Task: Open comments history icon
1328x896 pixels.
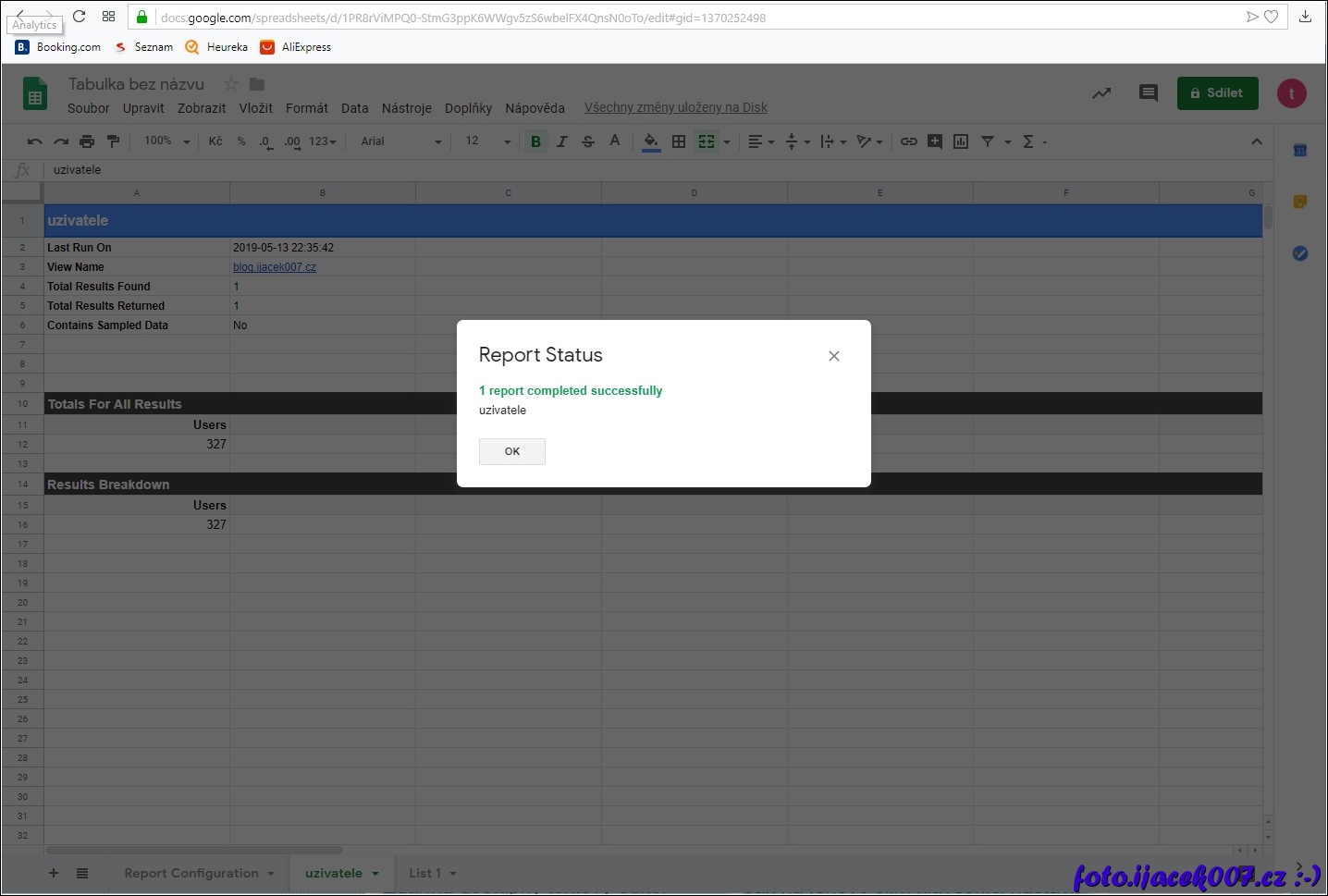Action: [x=1148, y=93]
